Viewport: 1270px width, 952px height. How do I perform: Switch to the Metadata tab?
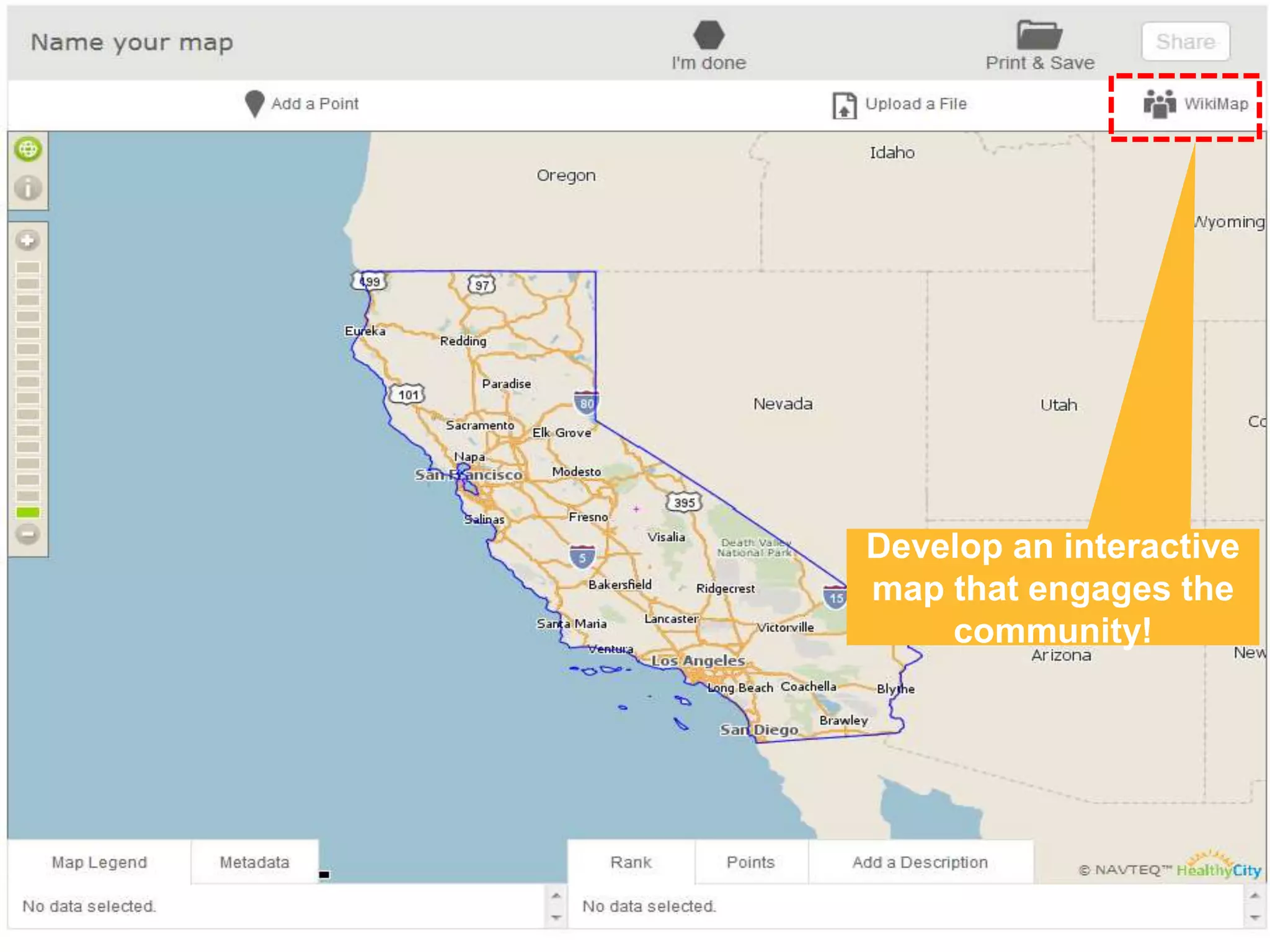pos(255,862)
